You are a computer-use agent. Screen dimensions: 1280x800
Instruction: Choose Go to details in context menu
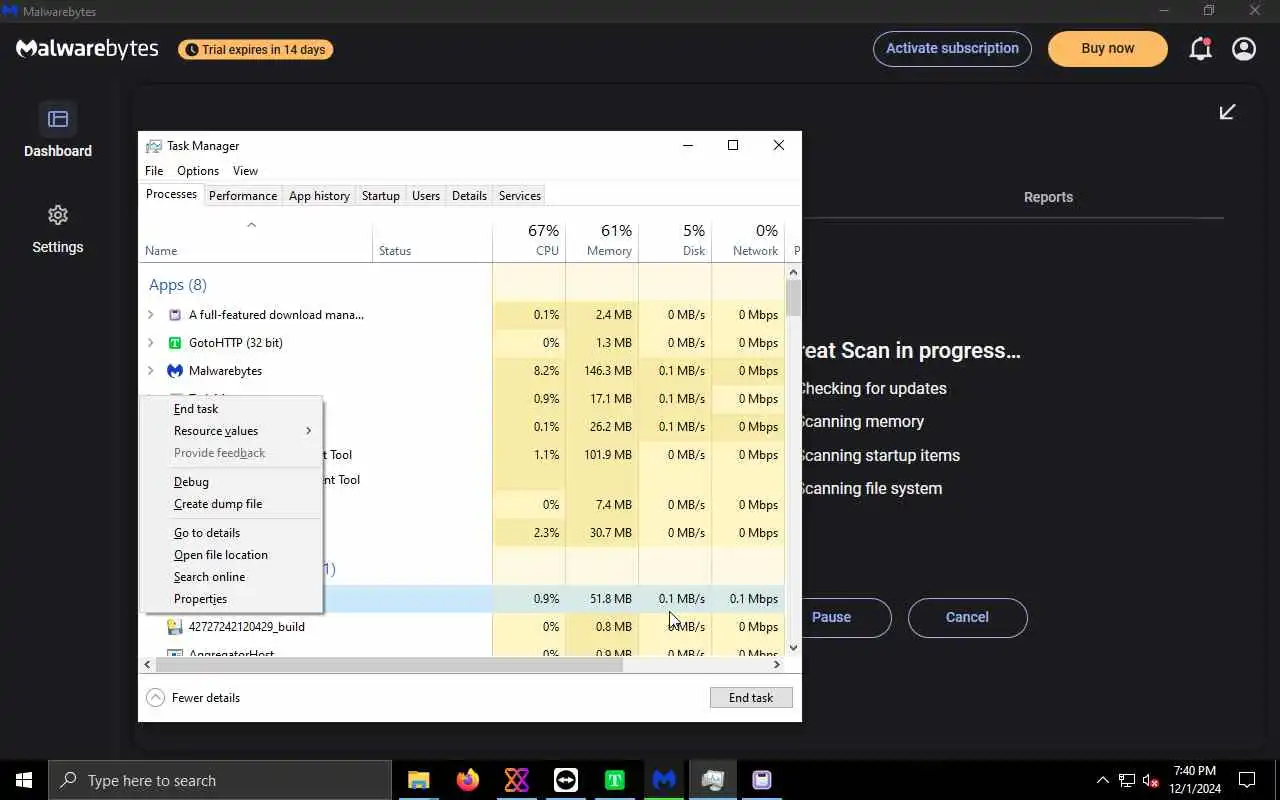coord(231,533)
